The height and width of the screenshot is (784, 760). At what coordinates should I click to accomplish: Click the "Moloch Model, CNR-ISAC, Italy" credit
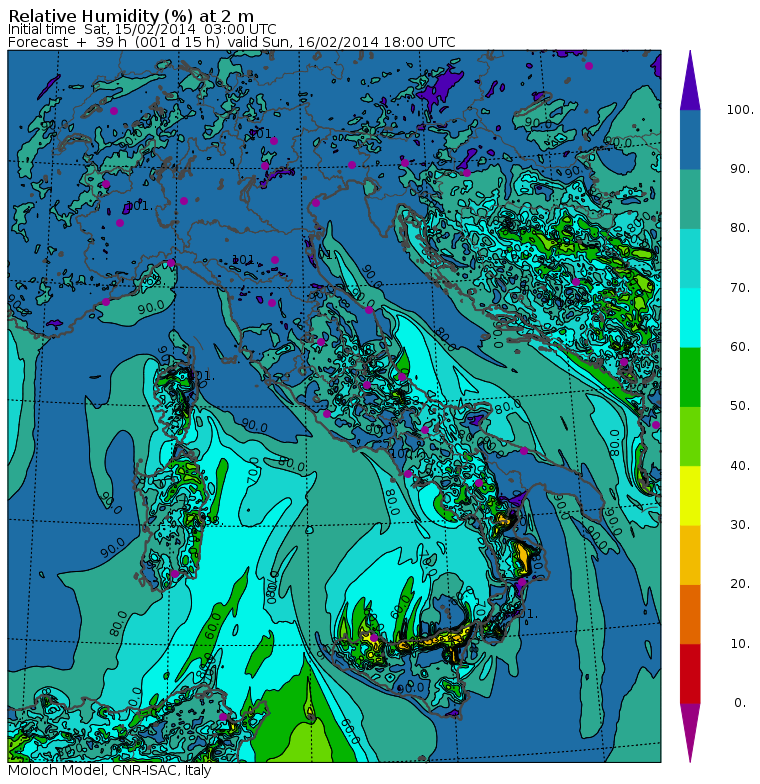click(x=110, y=770)
